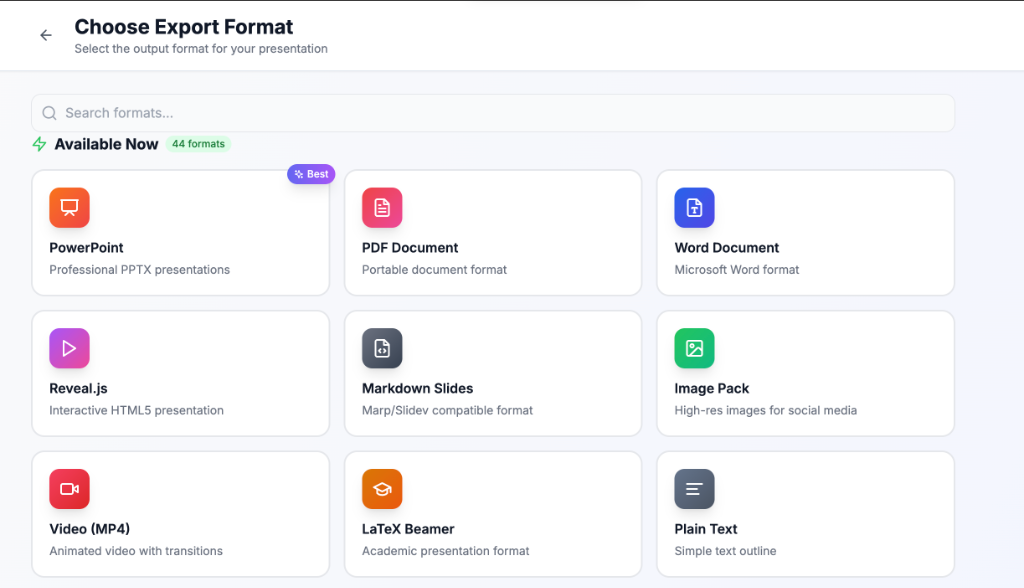
Task: Click the 44 formats count badge
Action: pos(197,143)
